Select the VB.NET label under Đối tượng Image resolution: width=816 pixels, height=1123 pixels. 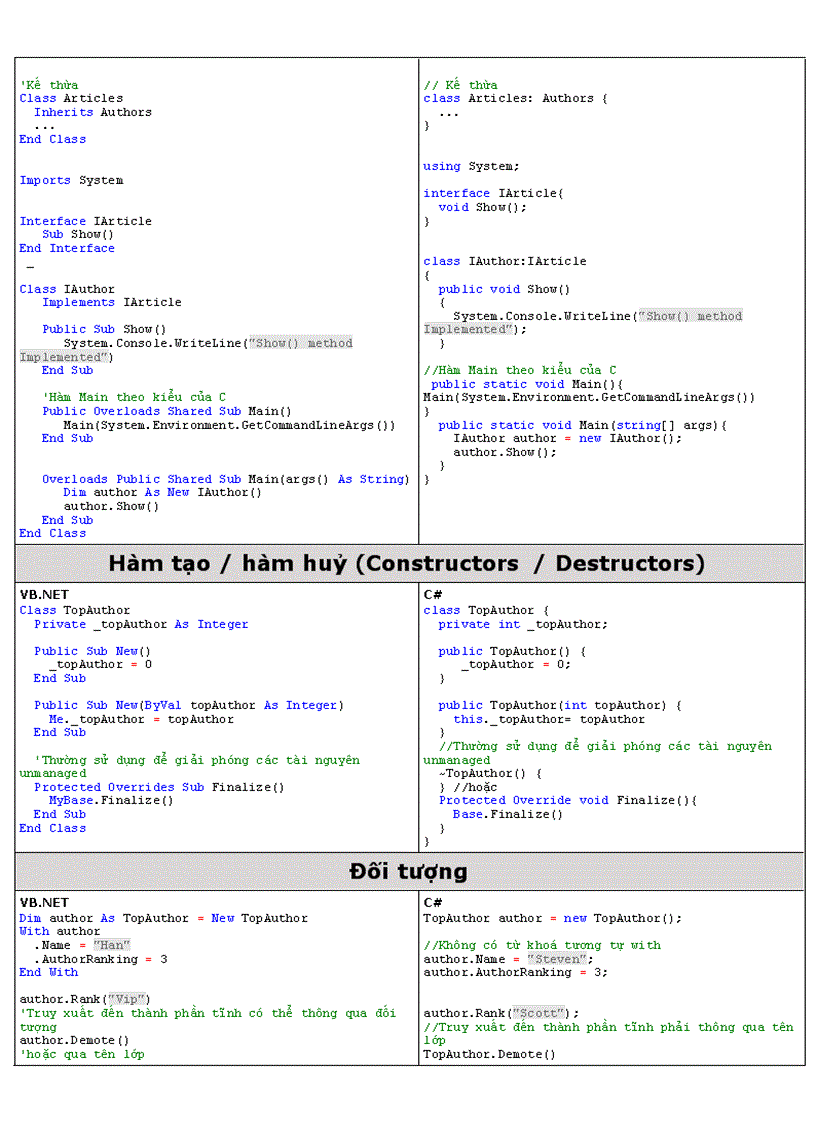[x=45, y=903]
